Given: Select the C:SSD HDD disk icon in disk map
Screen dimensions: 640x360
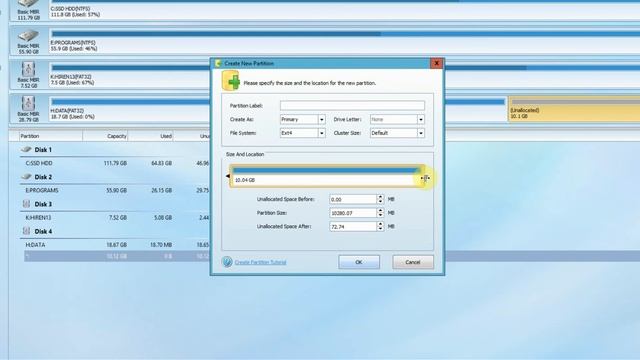Looking at the screenshot, I should coord(28,4).
